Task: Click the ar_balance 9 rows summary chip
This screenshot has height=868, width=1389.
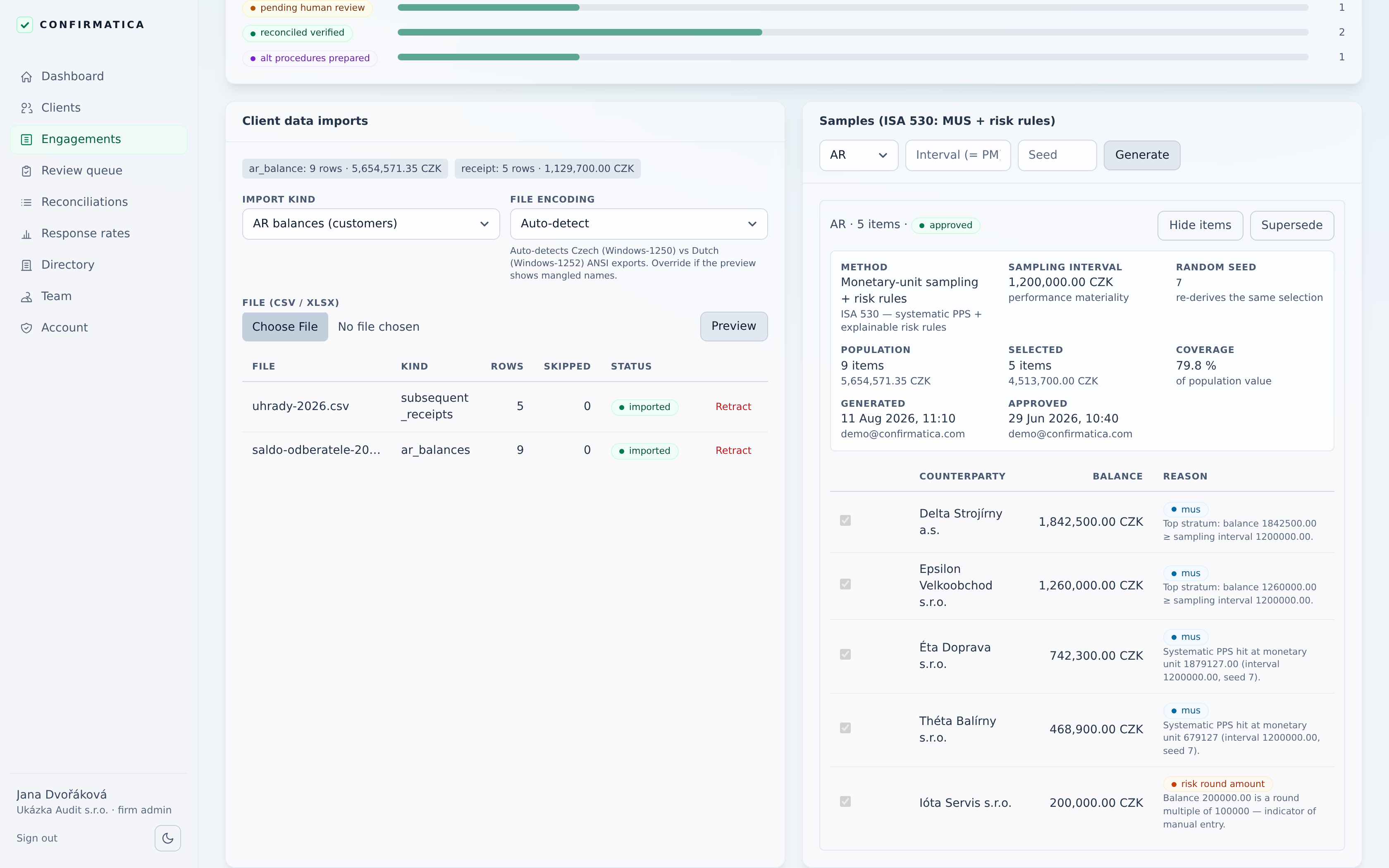Action: coord(345,169)
